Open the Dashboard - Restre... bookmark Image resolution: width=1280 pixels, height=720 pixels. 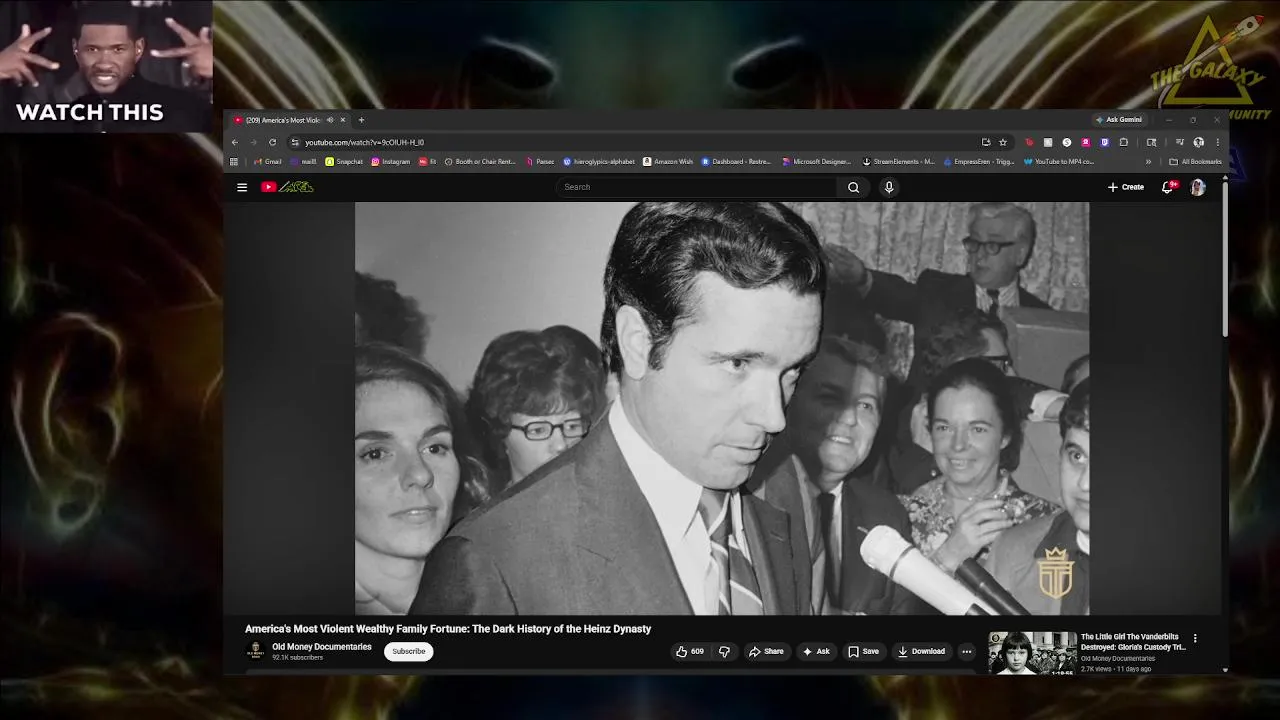[x=736, y=161]
